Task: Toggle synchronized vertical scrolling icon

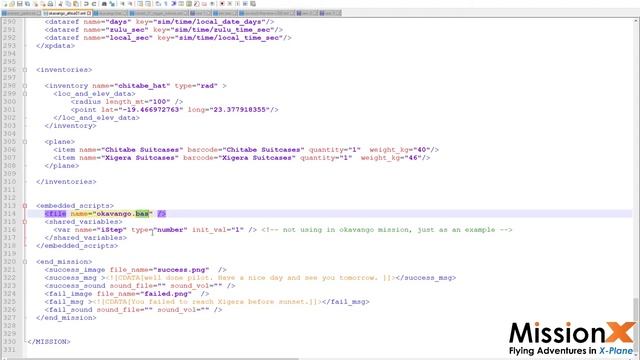Action: tap(140, 4)
